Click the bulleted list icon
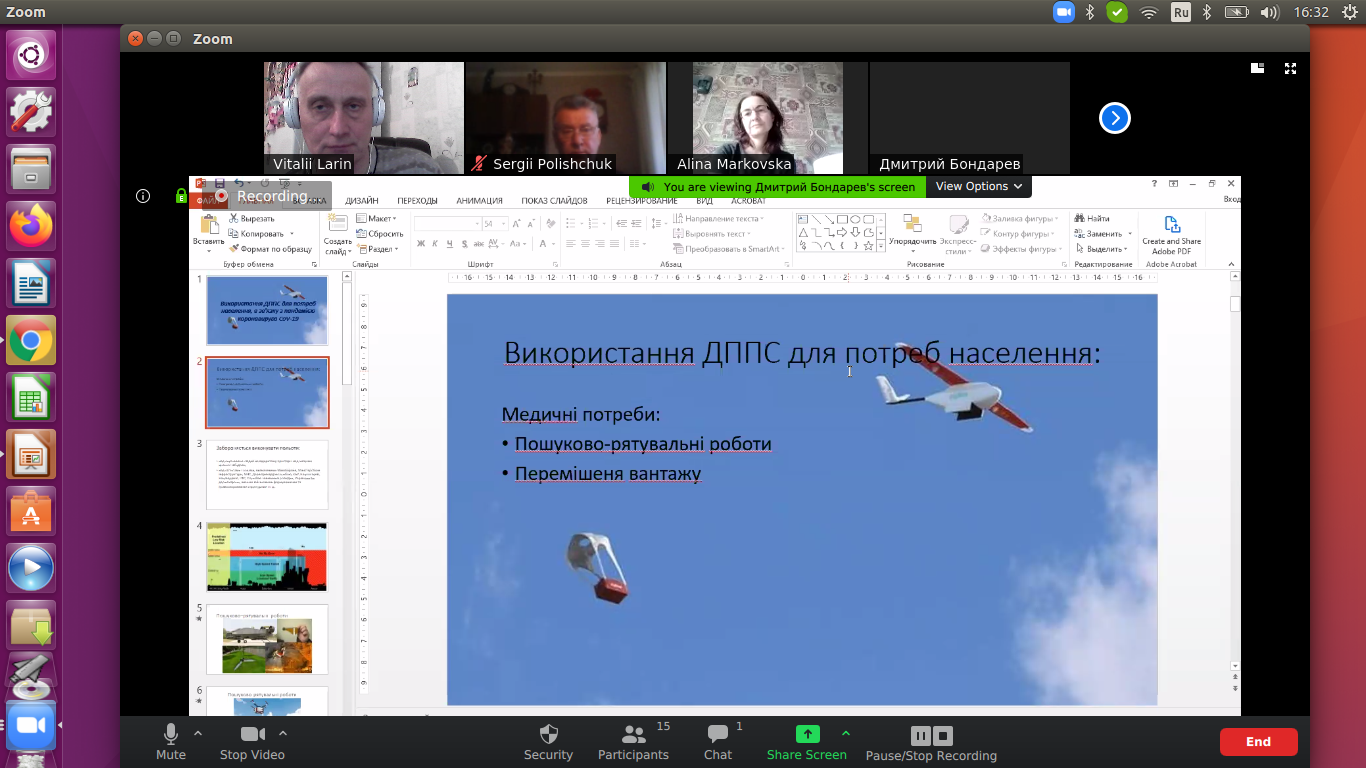This screenshot has height=768, width=1366. [x=570, y=224]
